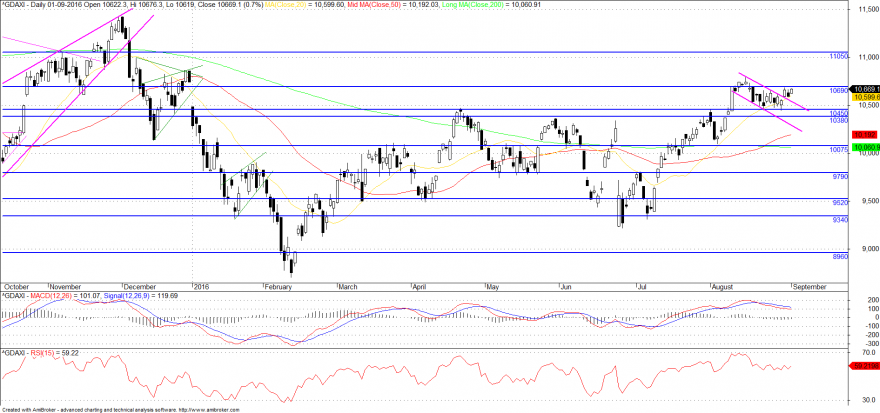Click the 9790 level label
This screenshot has height=413, width=880.
[x=840, y=176]
